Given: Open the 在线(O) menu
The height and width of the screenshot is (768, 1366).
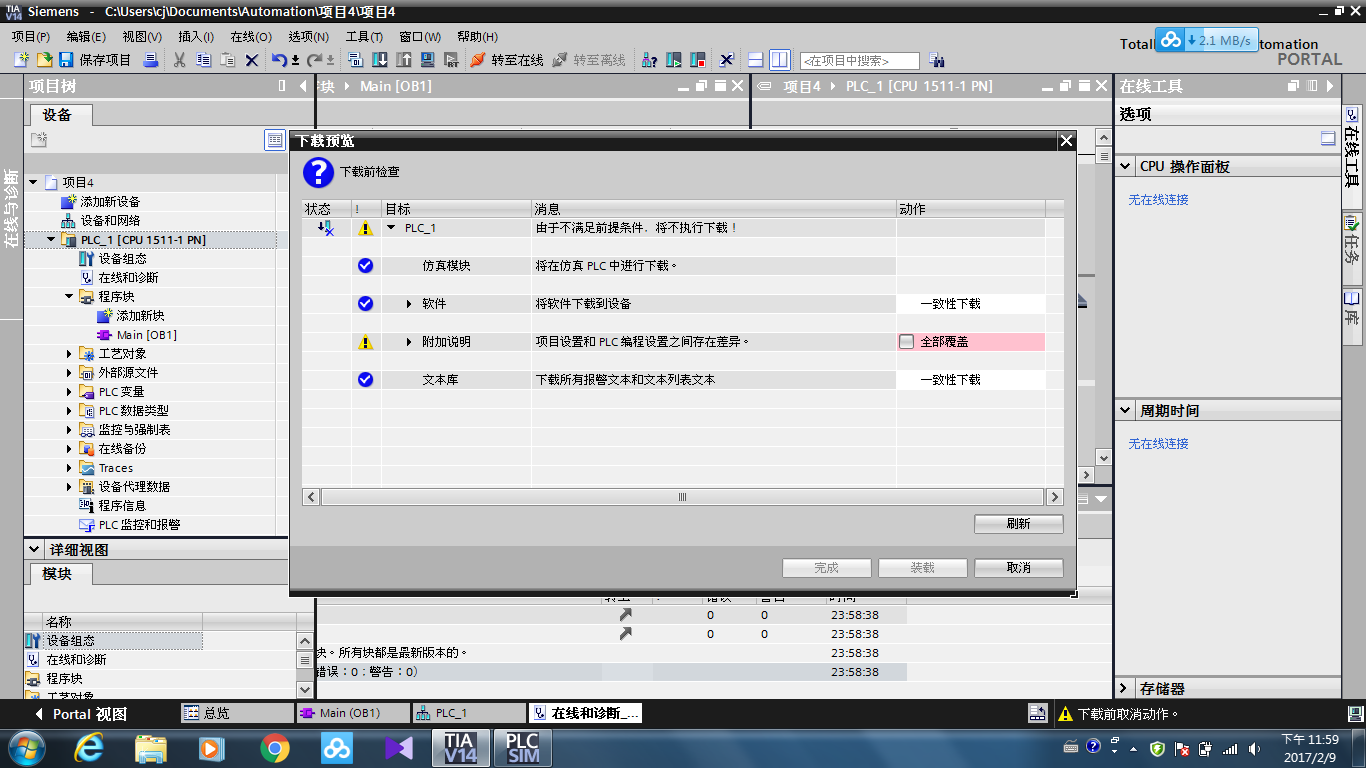Looking at the screenshot, I should point(250,37).
